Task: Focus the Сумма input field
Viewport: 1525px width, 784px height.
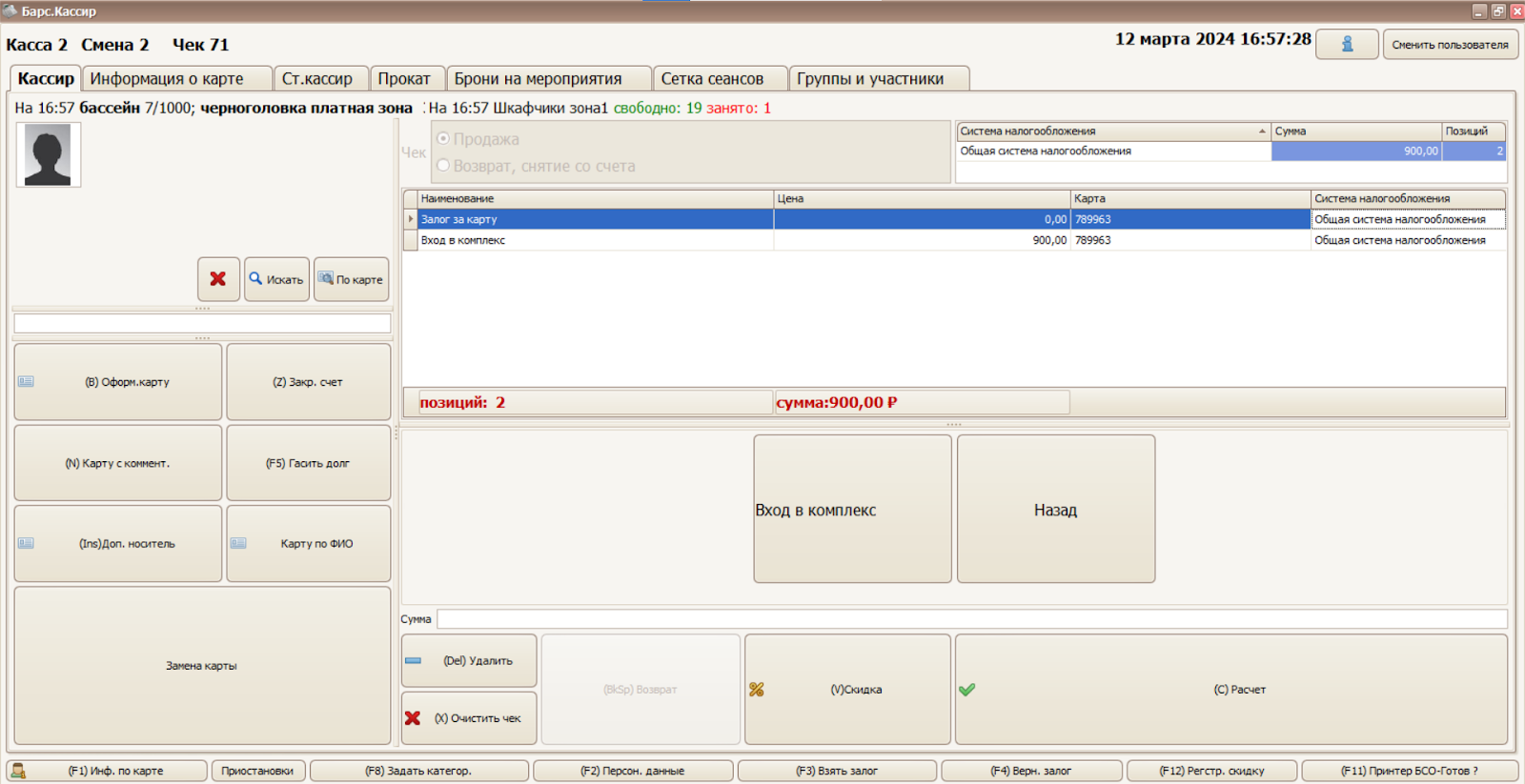Action: point(972,619)
